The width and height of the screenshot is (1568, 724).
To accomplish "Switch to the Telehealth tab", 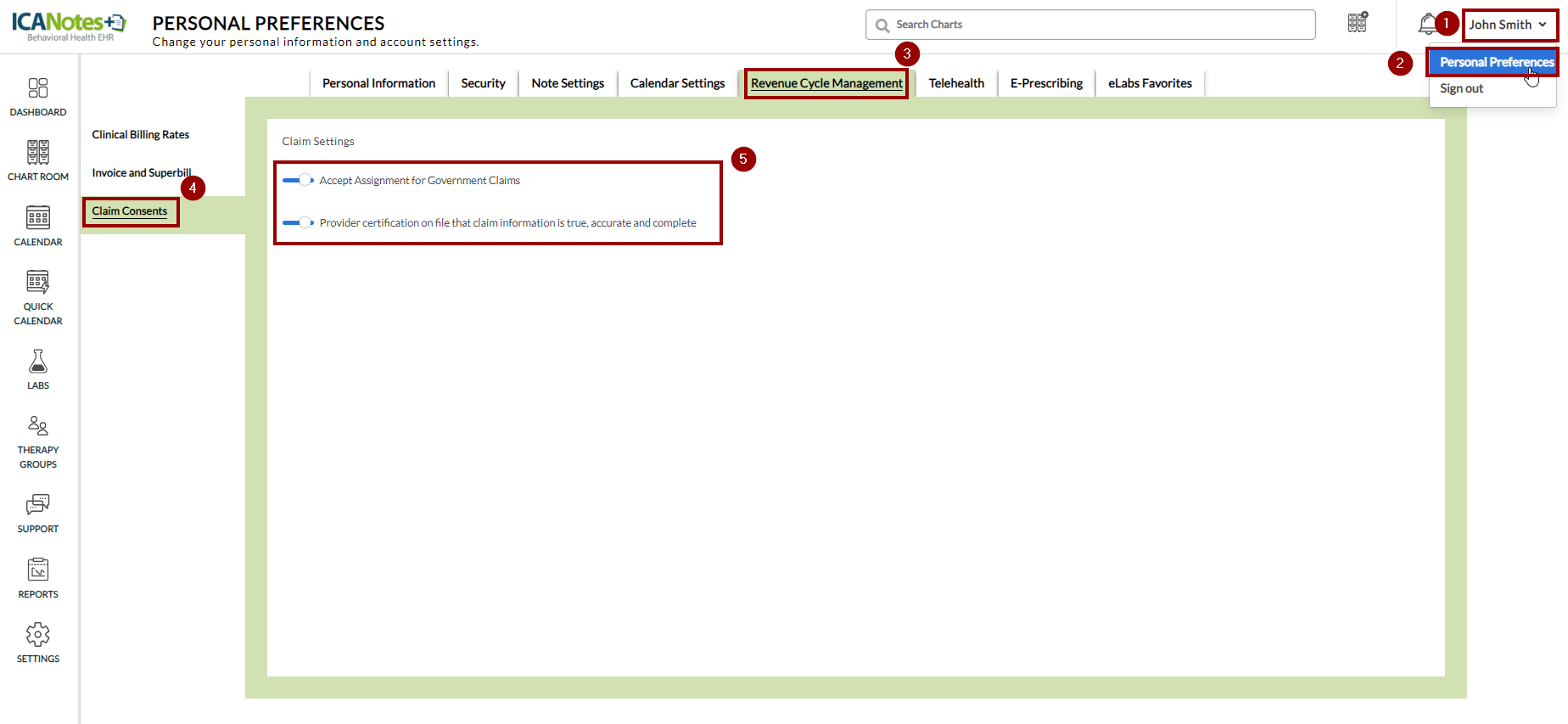I will tap(956, 83).
